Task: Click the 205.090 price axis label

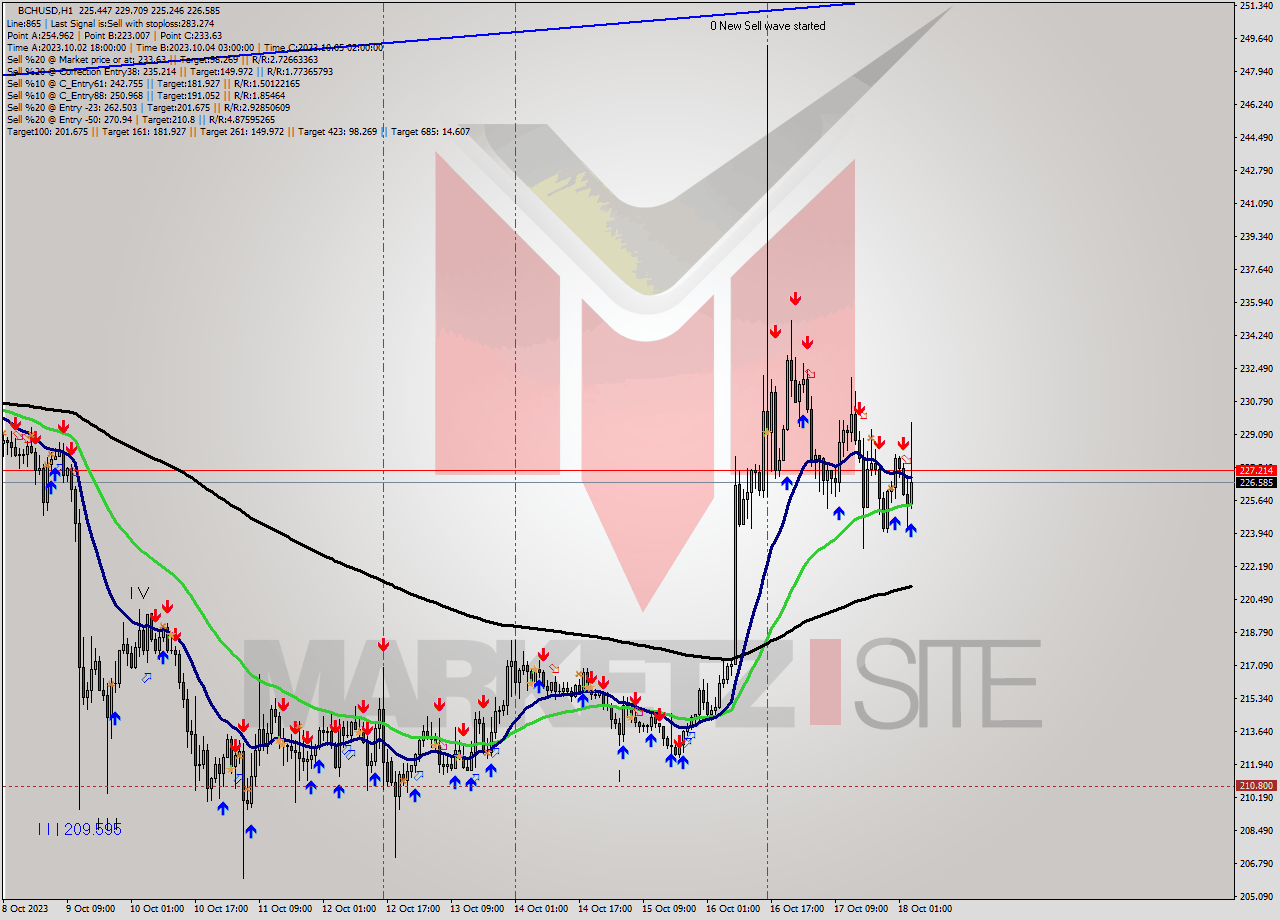Action: pos(1255,897)
